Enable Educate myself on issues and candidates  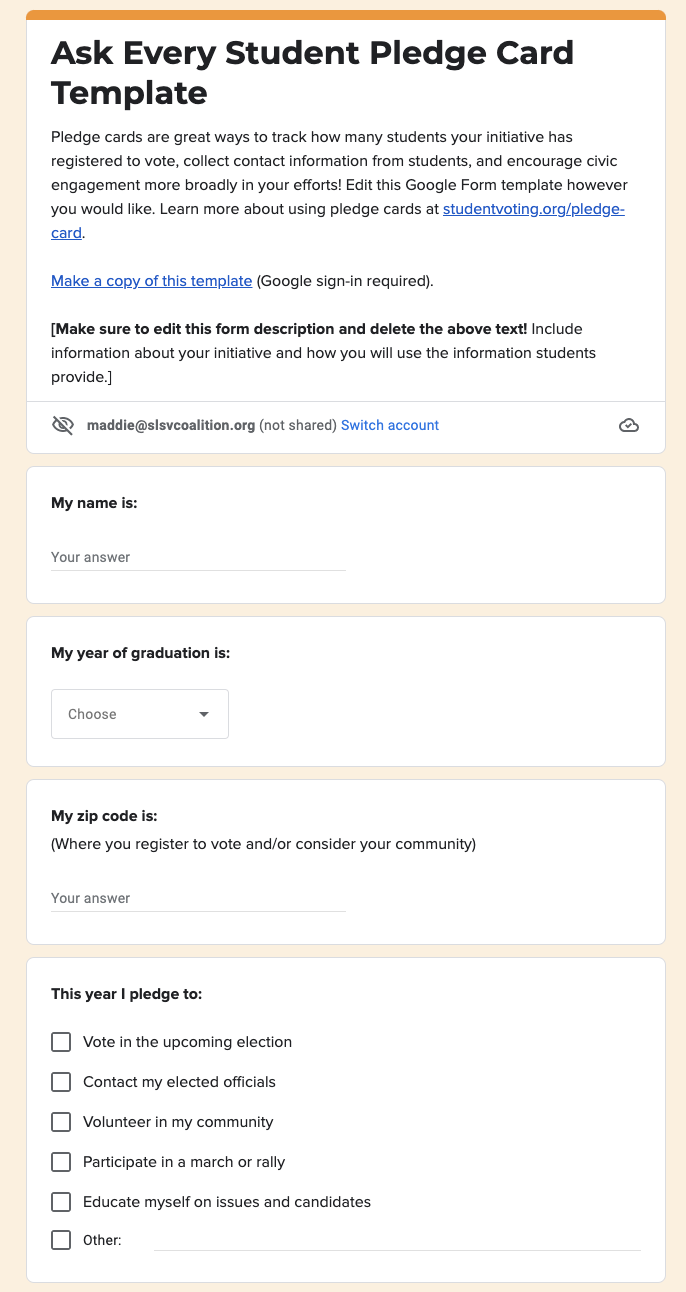[61, 1202]
